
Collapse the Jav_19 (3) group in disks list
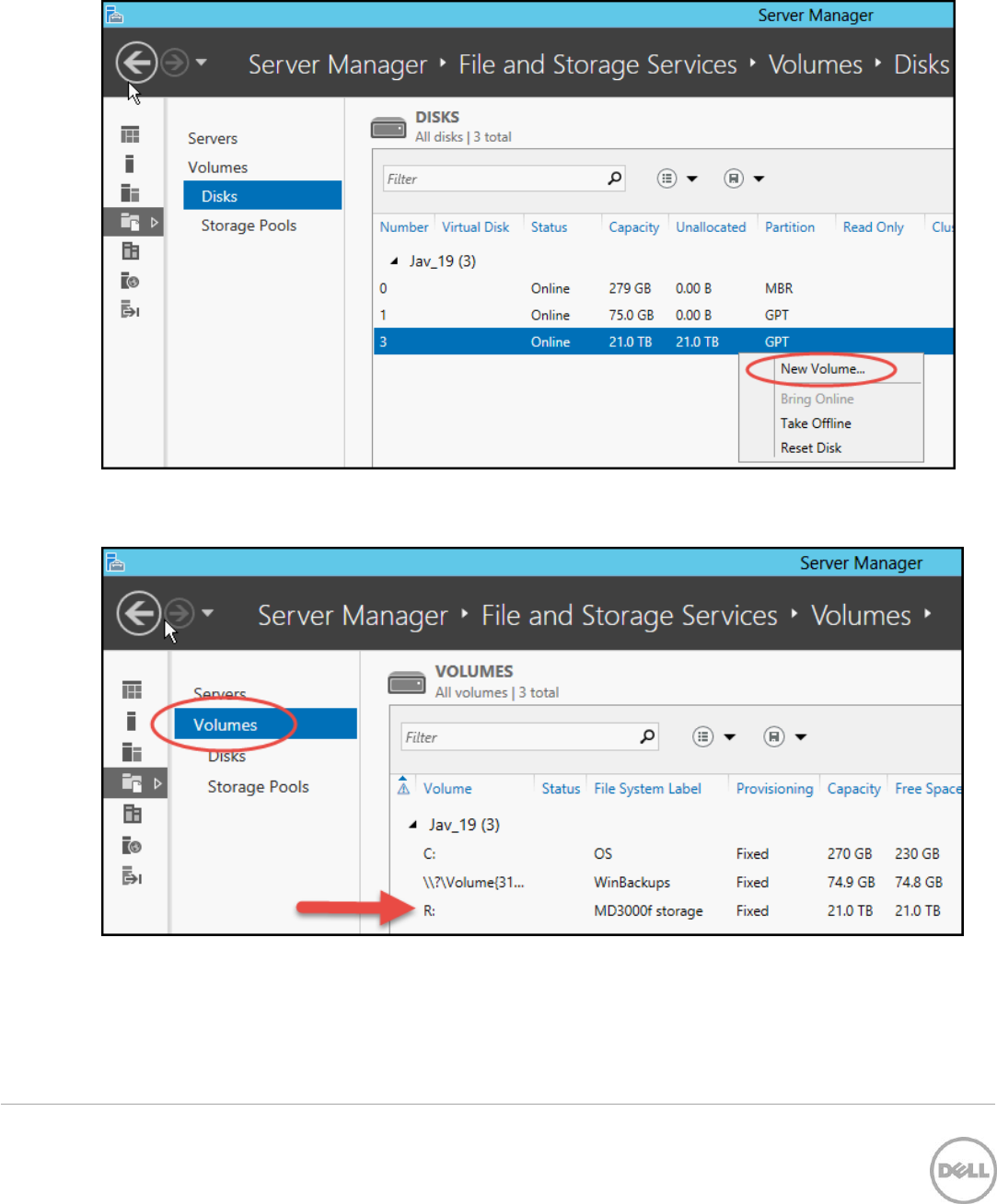pyautogui.click(x=394, y=261)
